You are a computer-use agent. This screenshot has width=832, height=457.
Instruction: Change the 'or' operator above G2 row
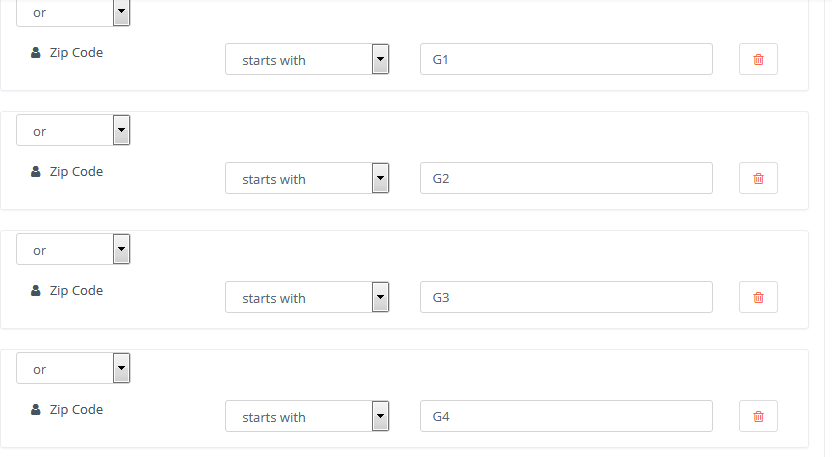point(73,130)
